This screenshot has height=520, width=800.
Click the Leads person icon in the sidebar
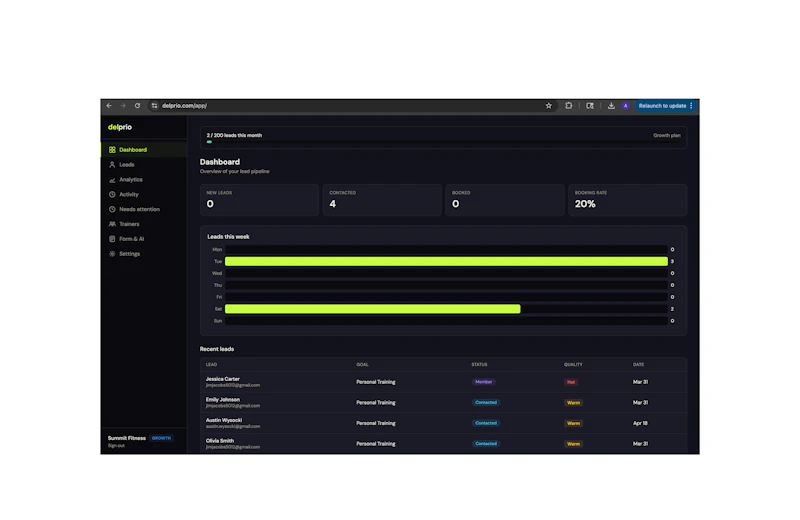pyautogui.click(x=112, y=164)
